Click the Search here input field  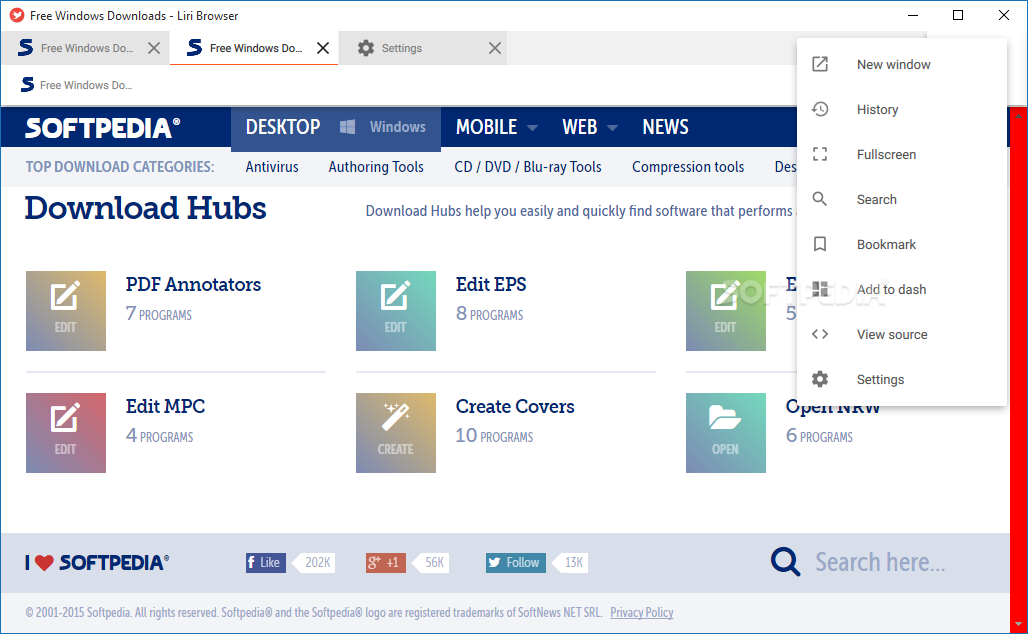[880, 562]
